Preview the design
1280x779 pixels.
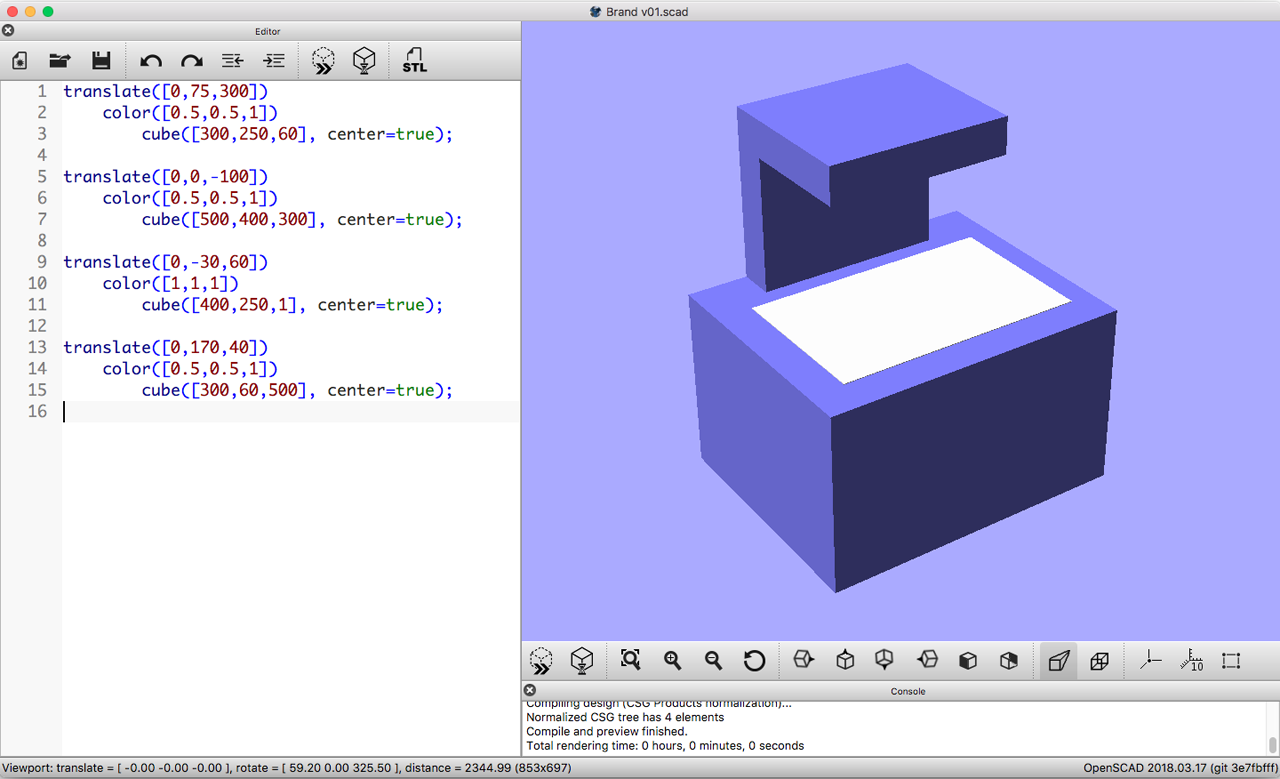pos(323,60)
